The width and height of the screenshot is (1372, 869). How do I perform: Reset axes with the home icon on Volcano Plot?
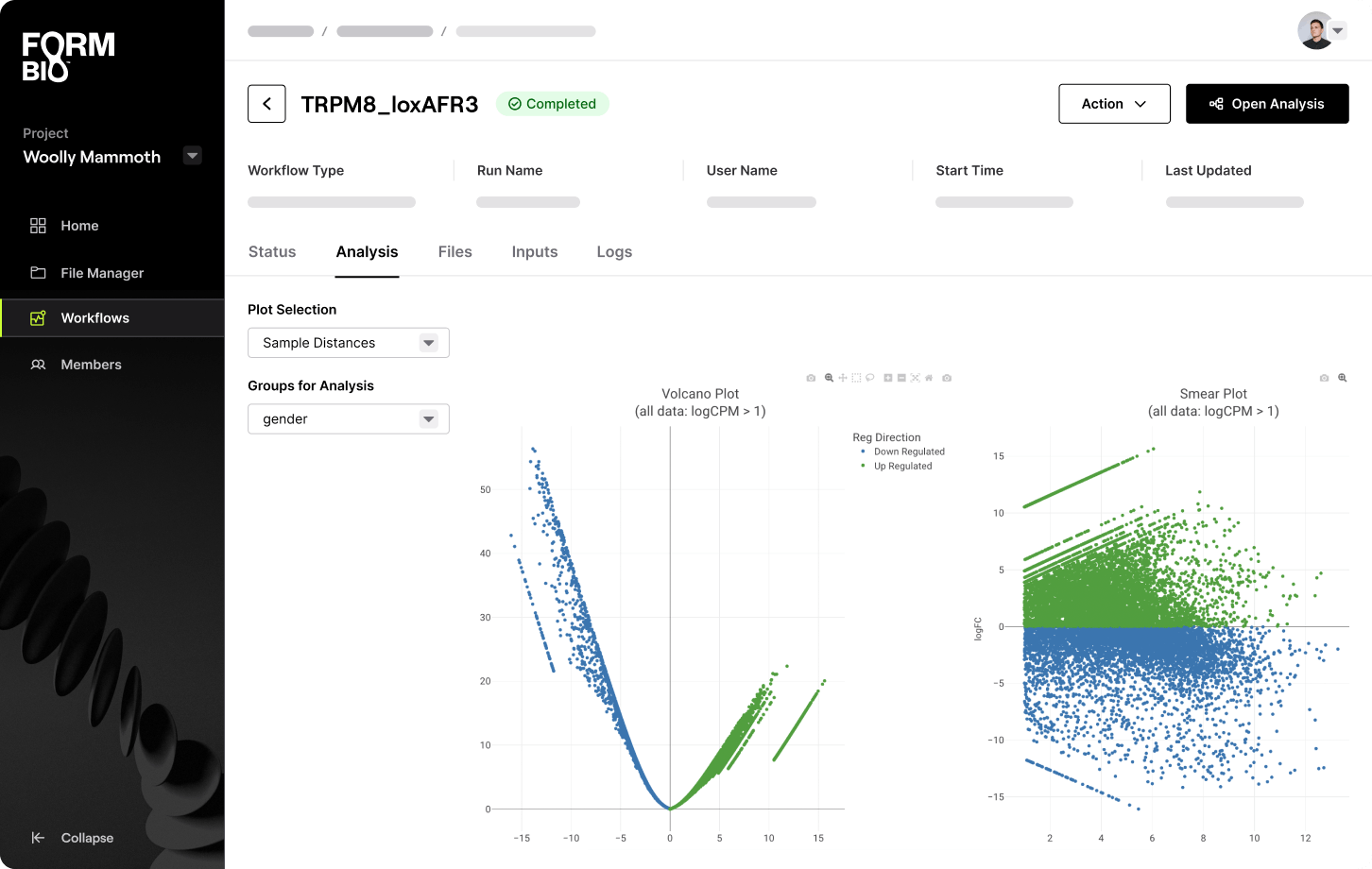pos(929,378)
